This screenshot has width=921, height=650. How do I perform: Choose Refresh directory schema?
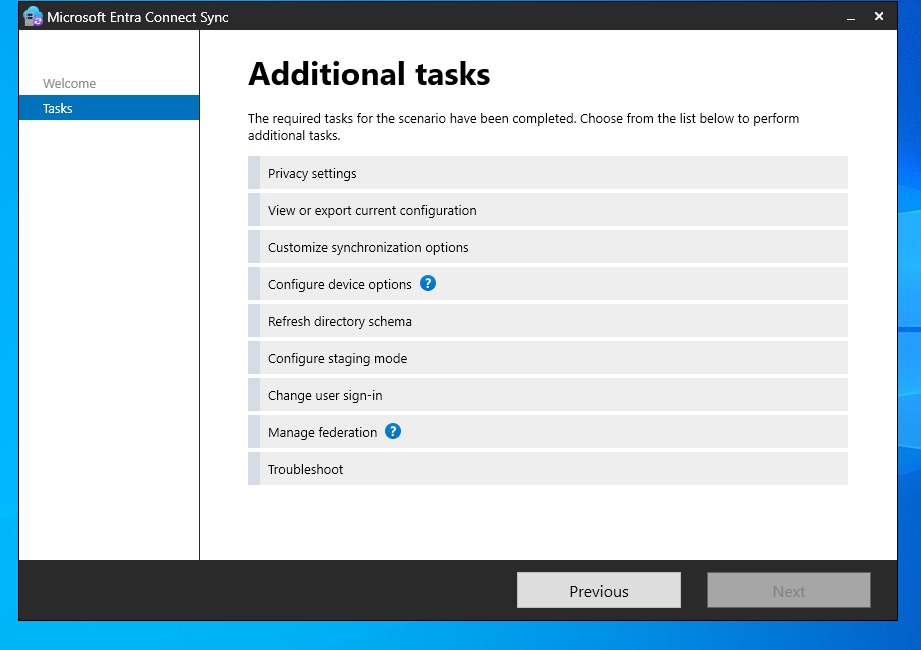(547, 321)
